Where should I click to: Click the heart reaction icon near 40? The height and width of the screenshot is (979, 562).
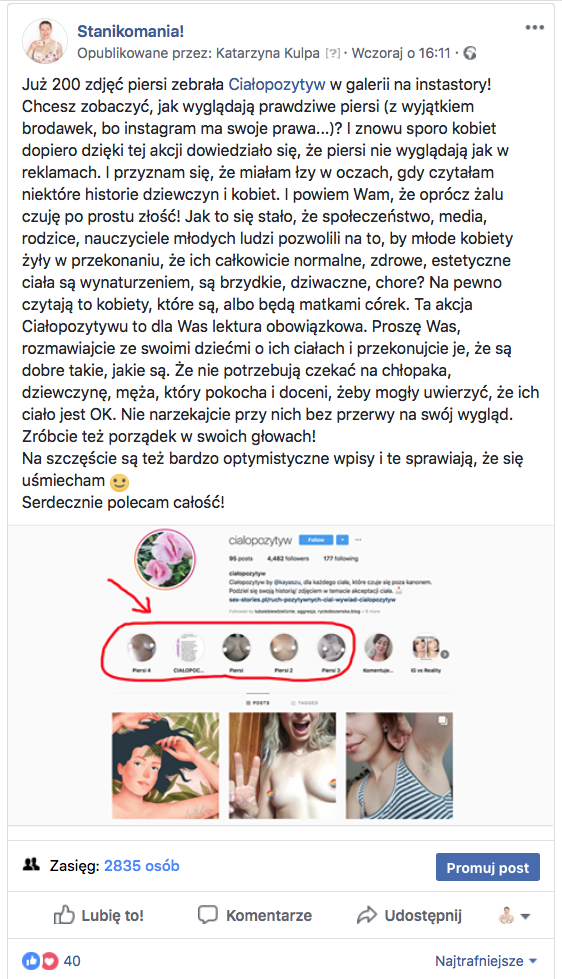coord(49,960)
